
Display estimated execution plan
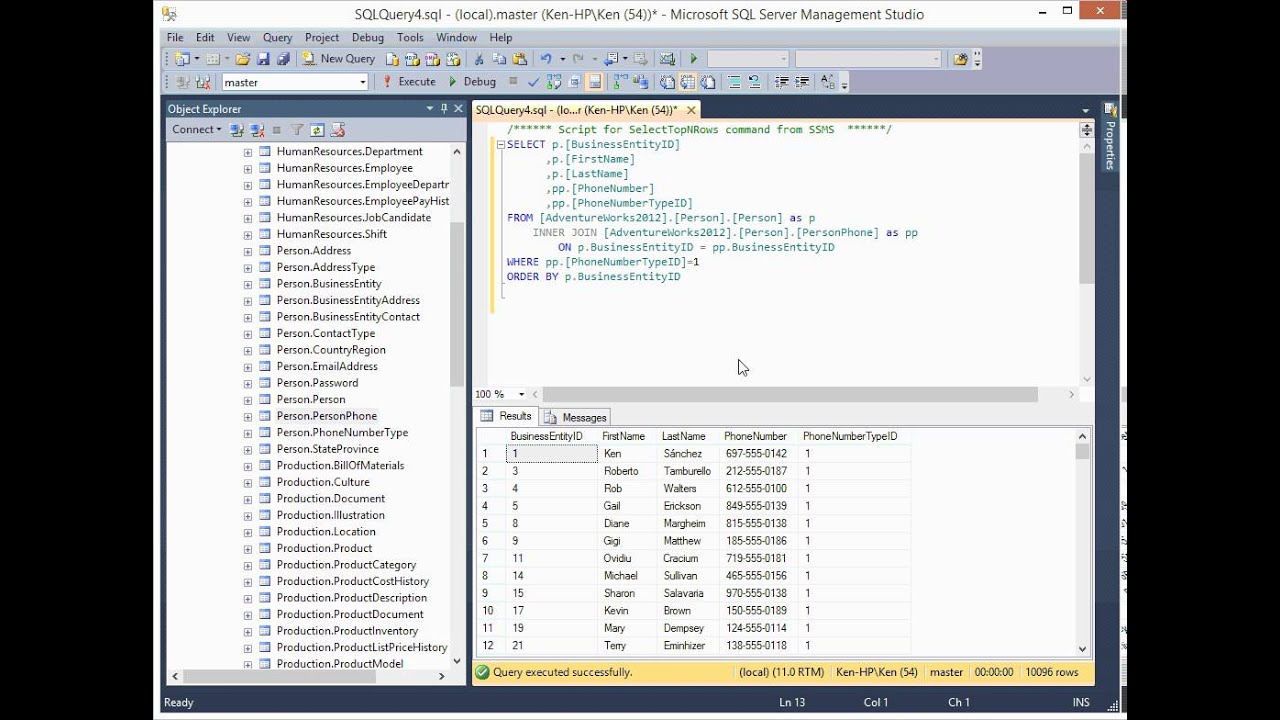pos(554,82)
